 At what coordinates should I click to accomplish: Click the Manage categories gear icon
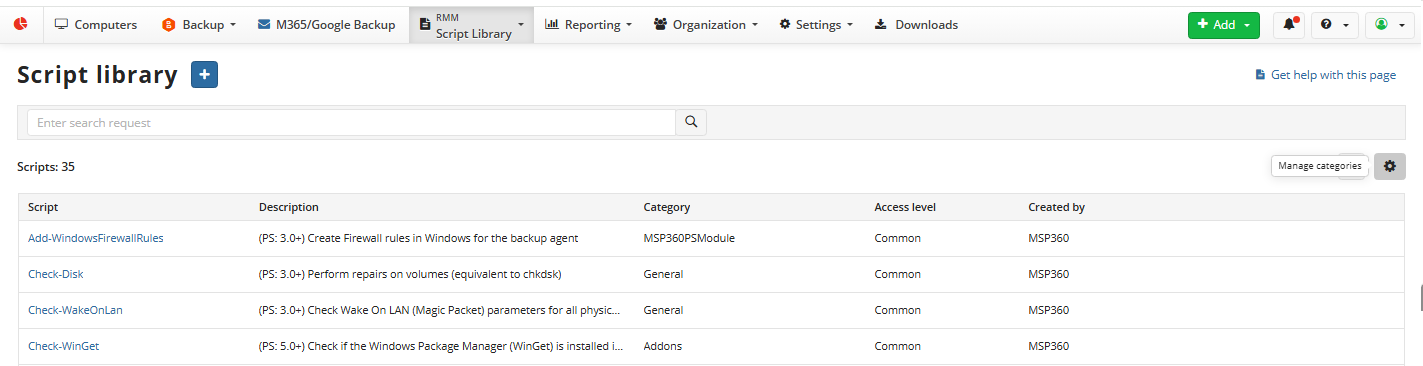(1390, 166)
